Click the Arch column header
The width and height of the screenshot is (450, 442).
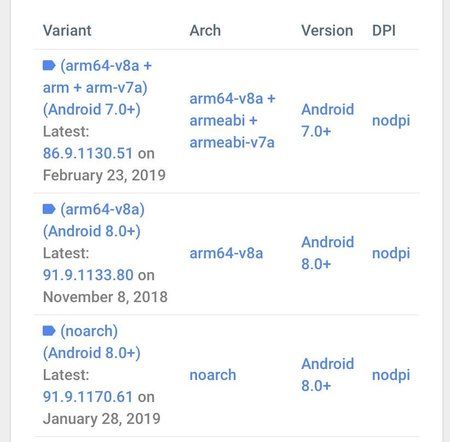[x=205, y=31]
